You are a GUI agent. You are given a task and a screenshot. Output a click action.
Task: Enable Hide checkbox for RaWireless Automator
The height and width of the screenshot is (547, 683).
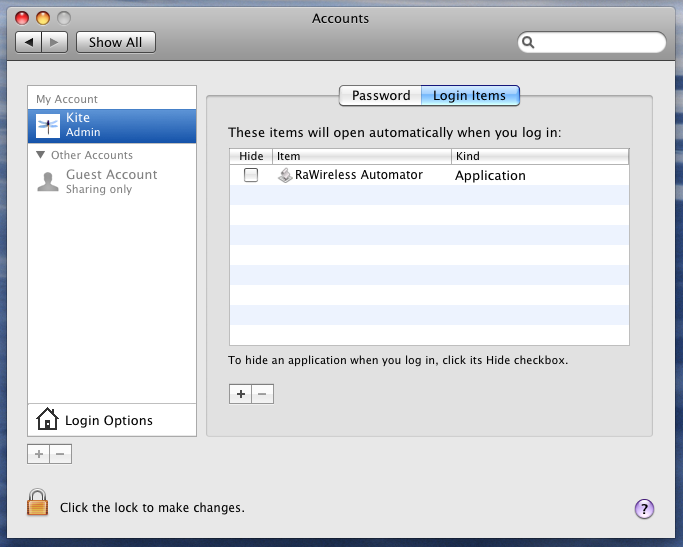click(251, 175)
